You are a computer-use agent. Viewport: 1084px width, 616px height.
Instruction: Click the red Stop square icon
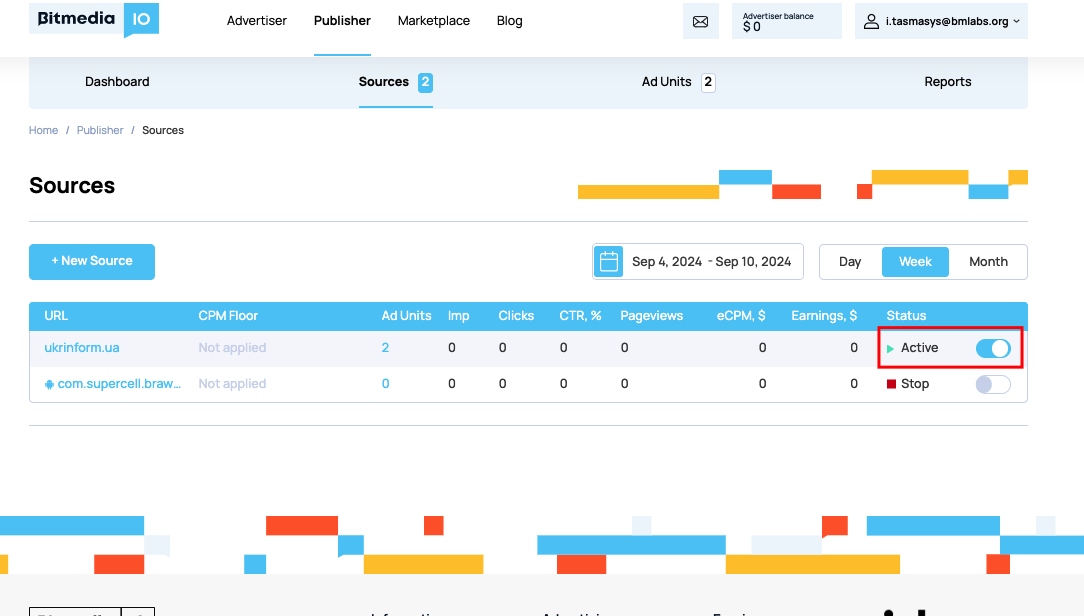tap(891, 384)
